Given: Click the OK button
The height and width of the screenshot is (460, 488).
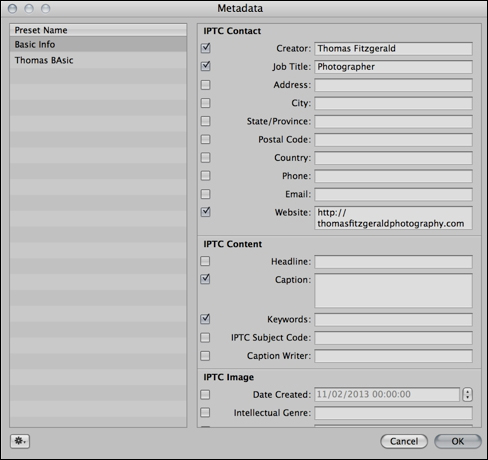Looking at the screenshot, I should click(458, 441).
